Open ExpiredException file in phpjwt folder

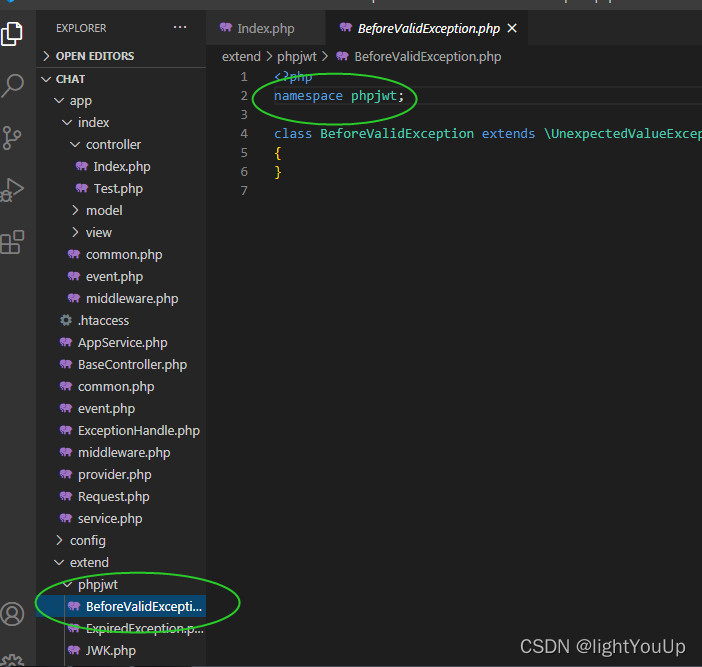(121, 628)
